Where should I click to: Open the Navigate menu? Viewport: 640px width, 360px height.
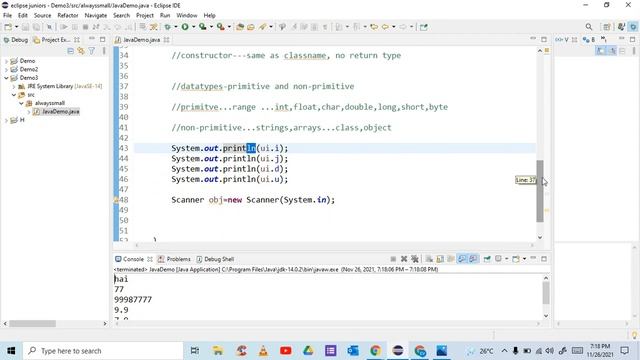pyautogui.click(x=96, y=16)
